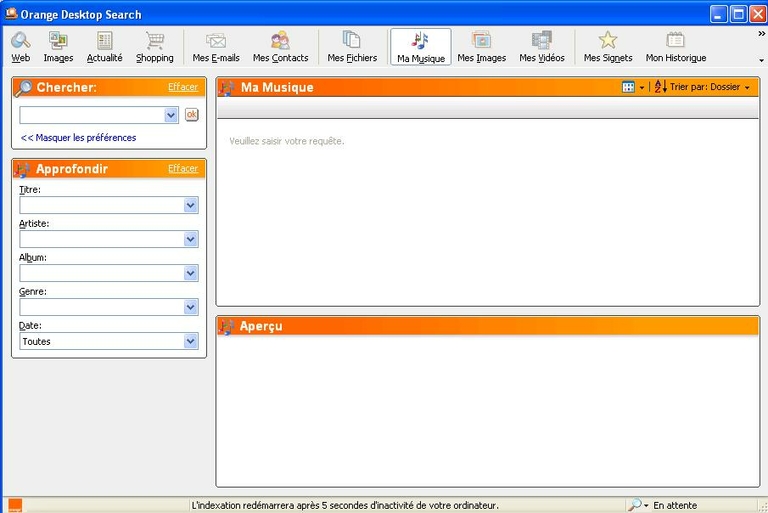Show more toolbar items with chevron
768x513 pixels.
click(761, 33)
